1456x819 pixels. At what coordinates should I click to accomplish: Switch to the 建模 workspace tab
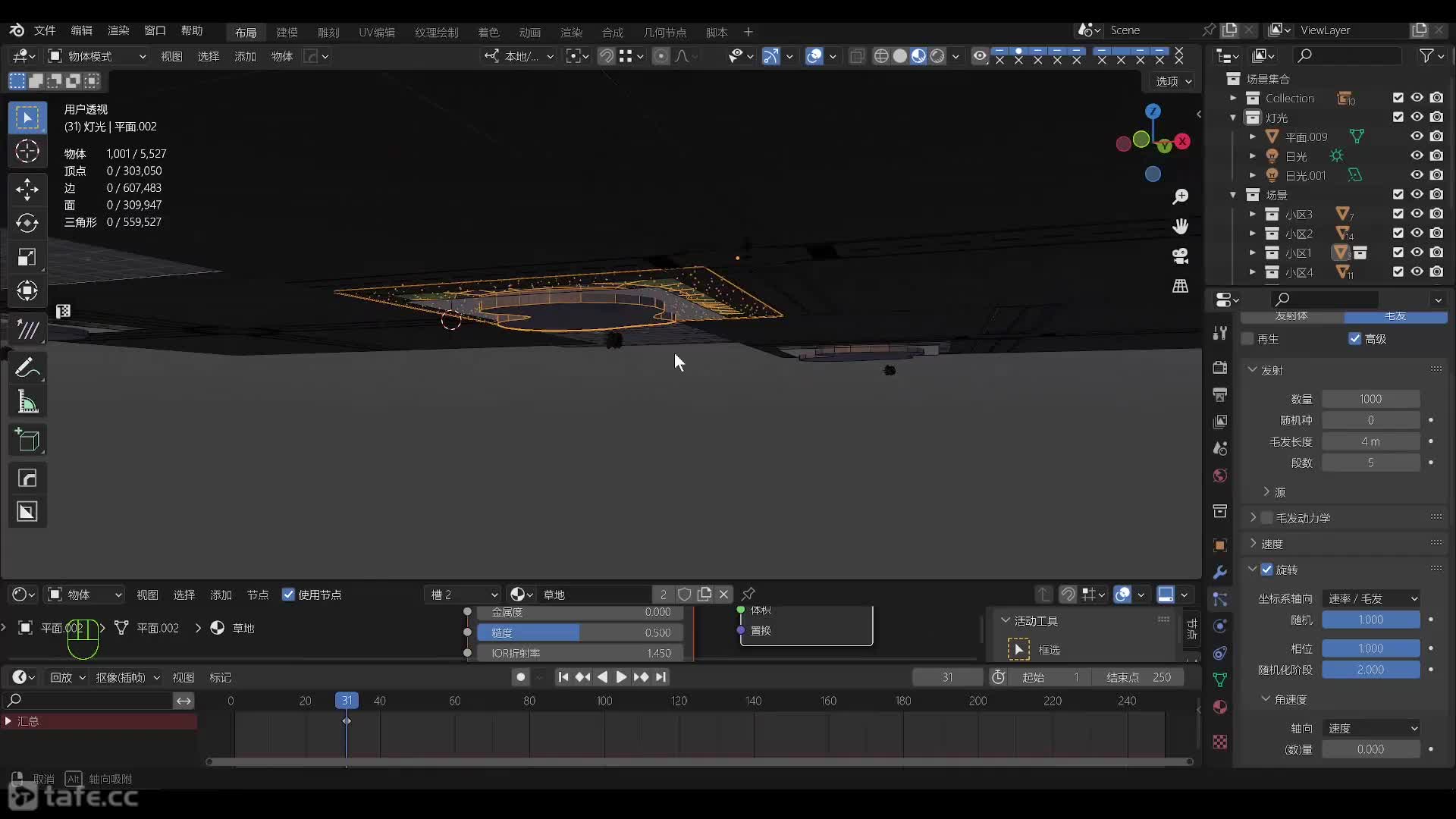pyautogui.click(x=287, y=32)
